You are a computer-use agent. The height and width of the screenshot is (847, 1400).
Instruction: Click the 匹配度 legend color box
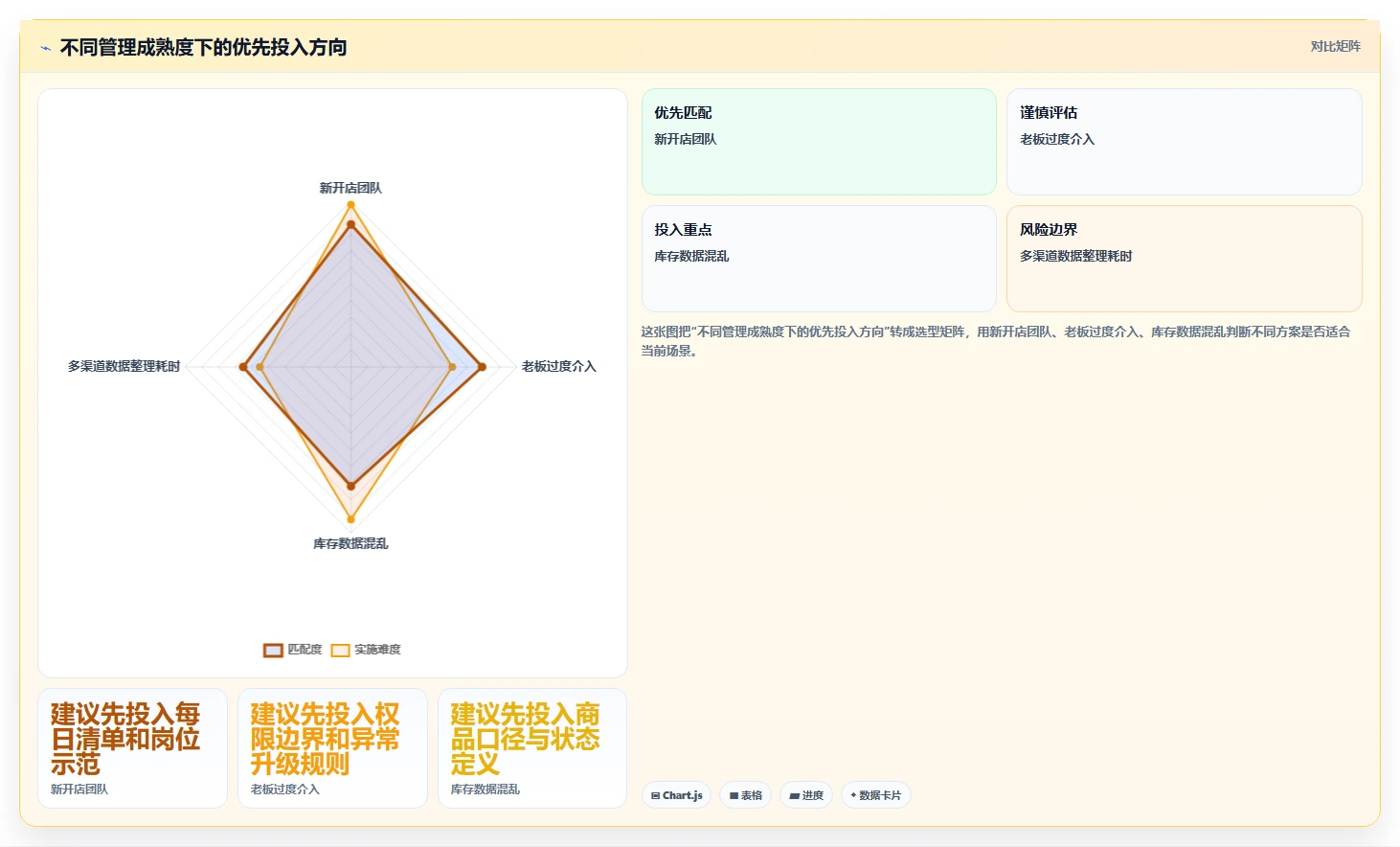pos(273,650)
